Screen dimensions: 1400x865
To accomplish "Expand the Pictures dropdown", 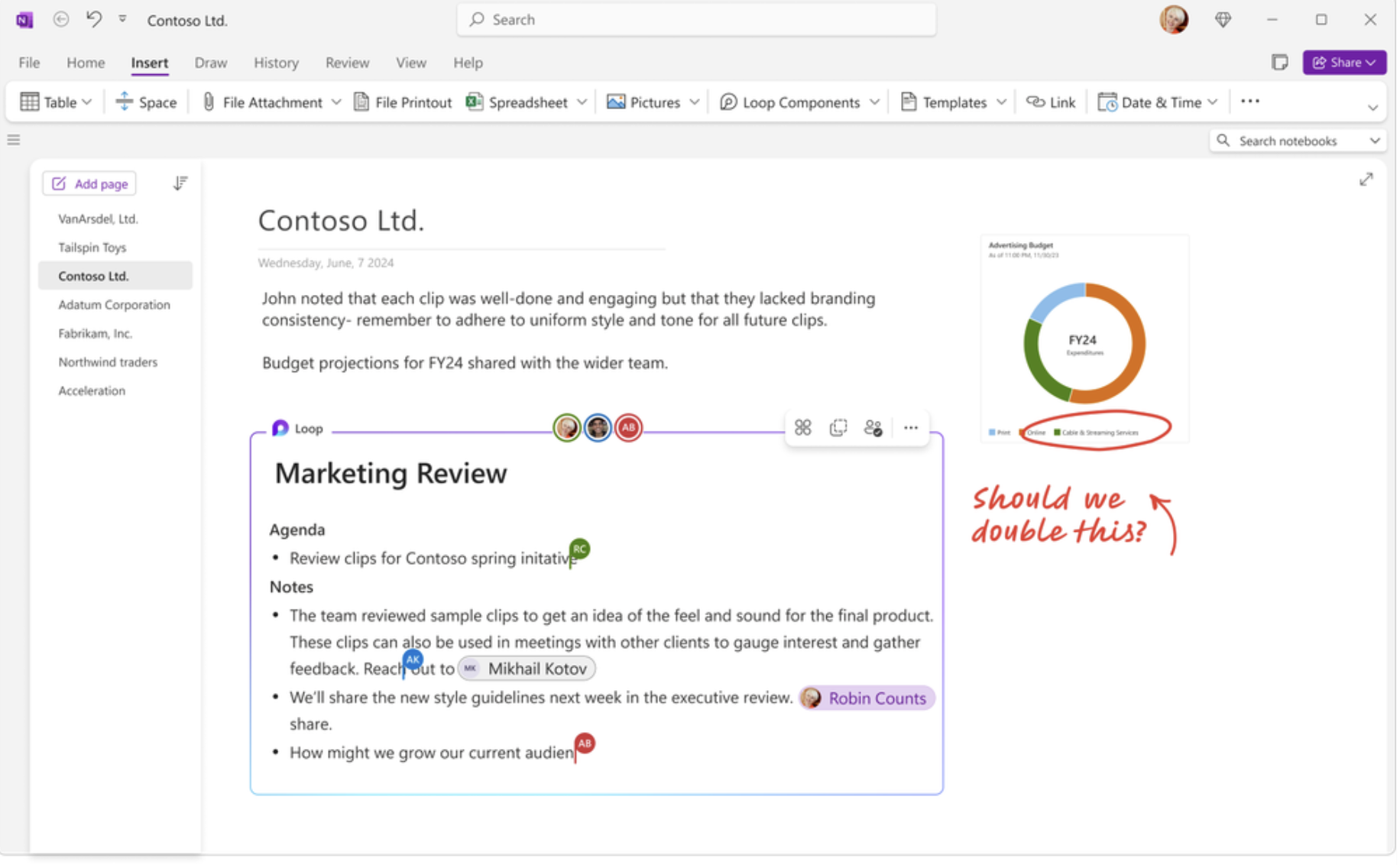I will coord(694,102).
